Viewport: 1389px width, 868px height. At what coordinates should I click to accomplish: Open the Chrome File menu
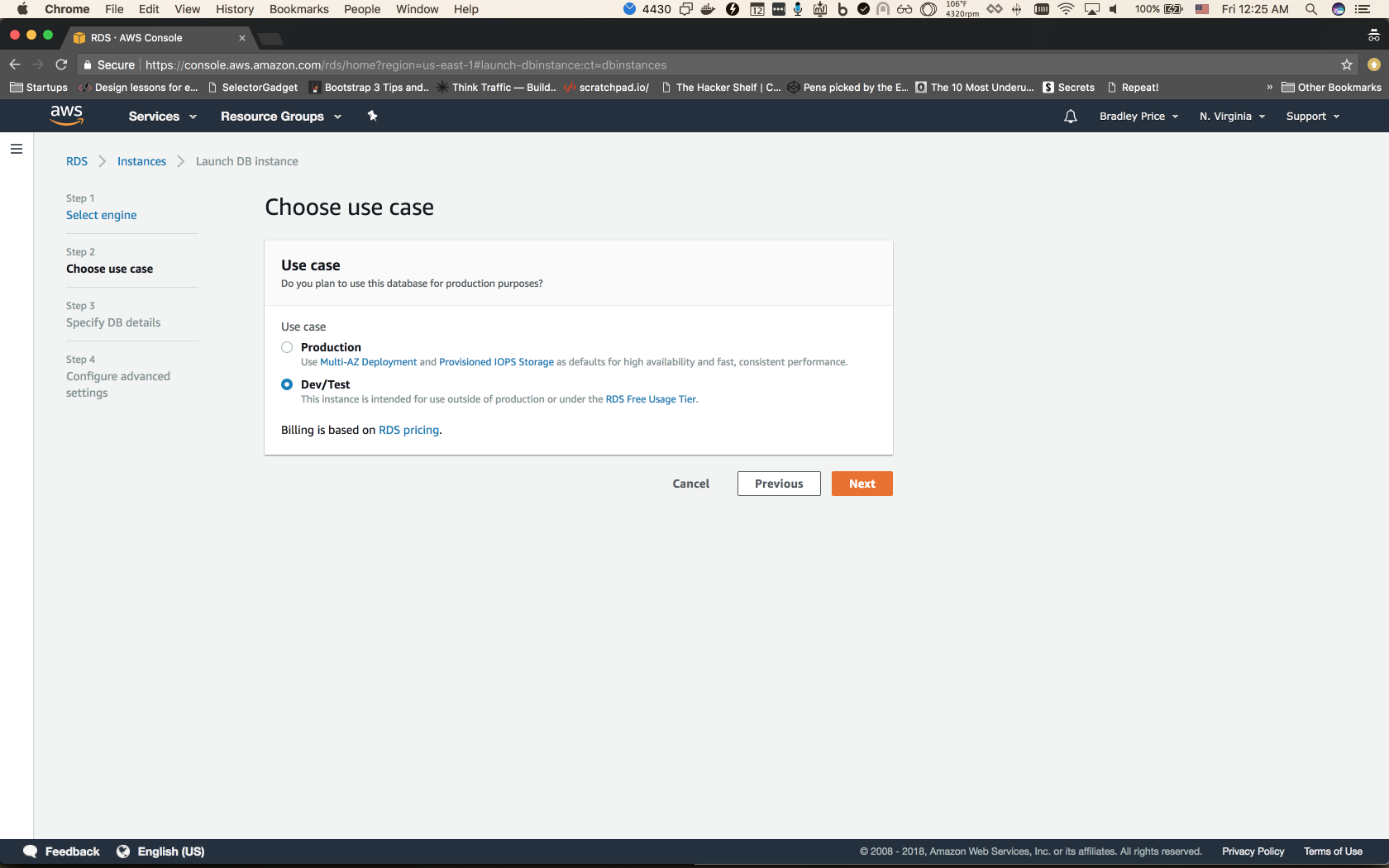tap(114, 9)
